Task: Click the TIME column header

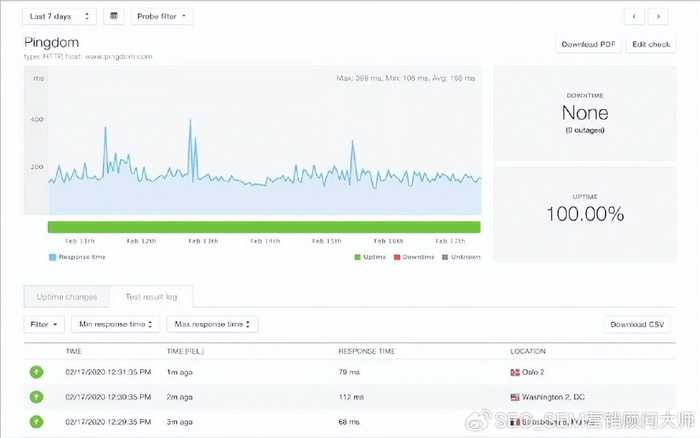Action: (x=74, y=351)
